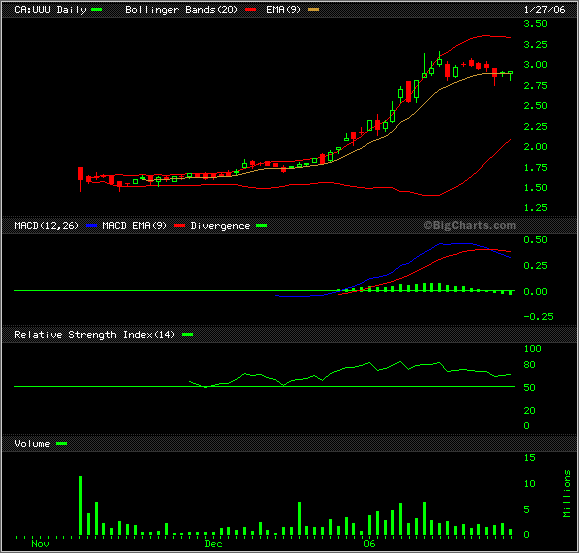Click the RSI axis value '80'

[x=530, y=365]
